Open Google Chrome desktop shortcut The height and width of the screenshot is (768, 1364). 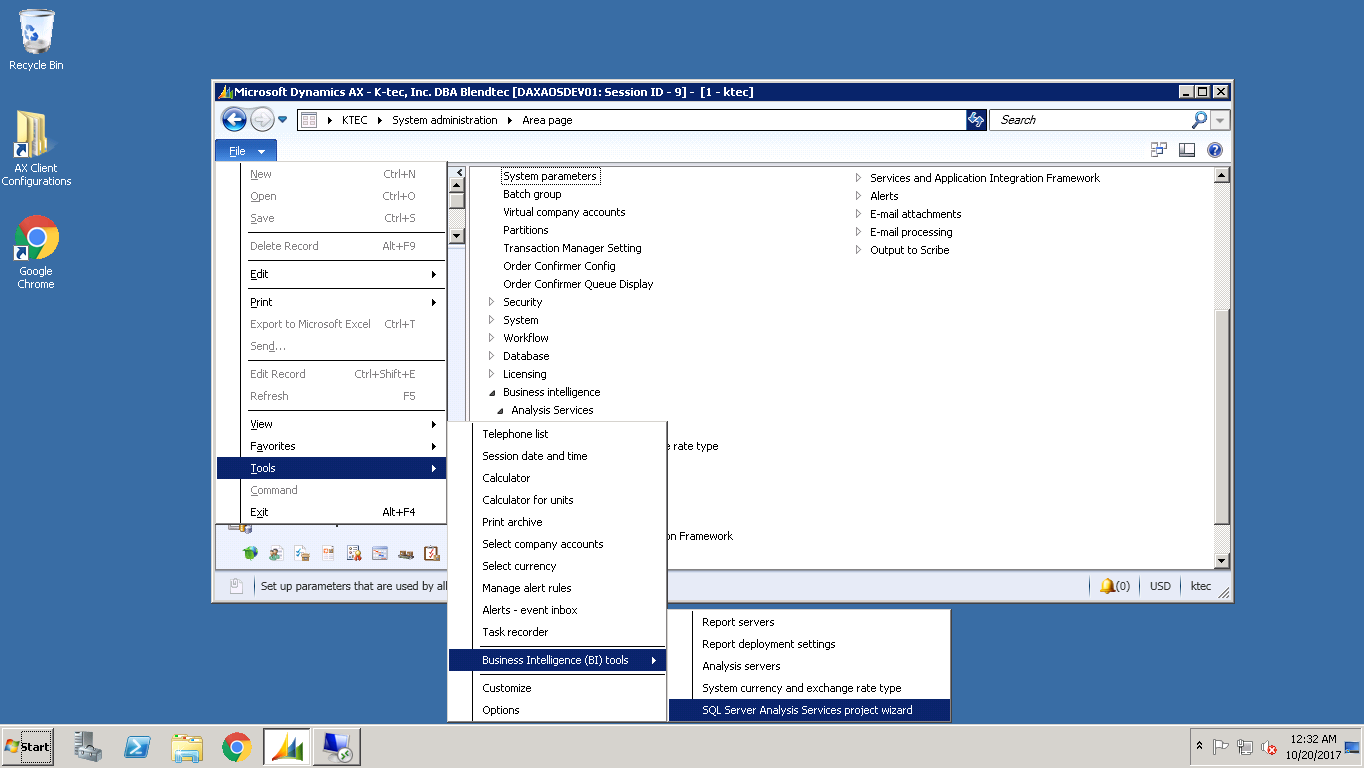(36, 252)
